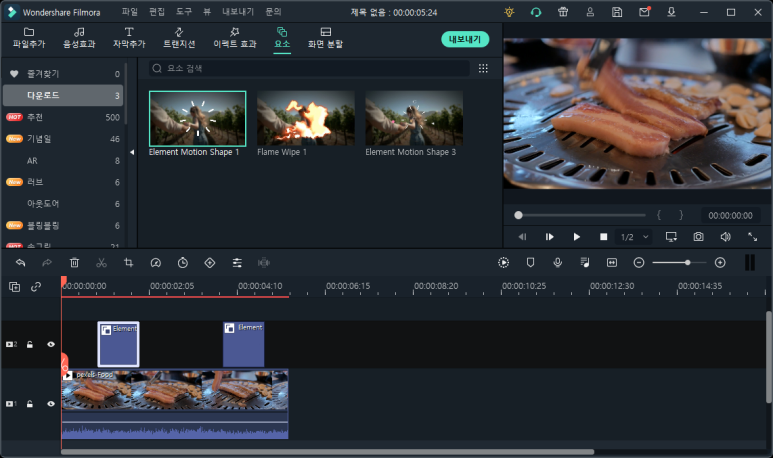Viewport: 773px width, 458px height.
Task: Switch to 이펙트 효과 tab
Action: pyautogui.click(x=235, y=38)
